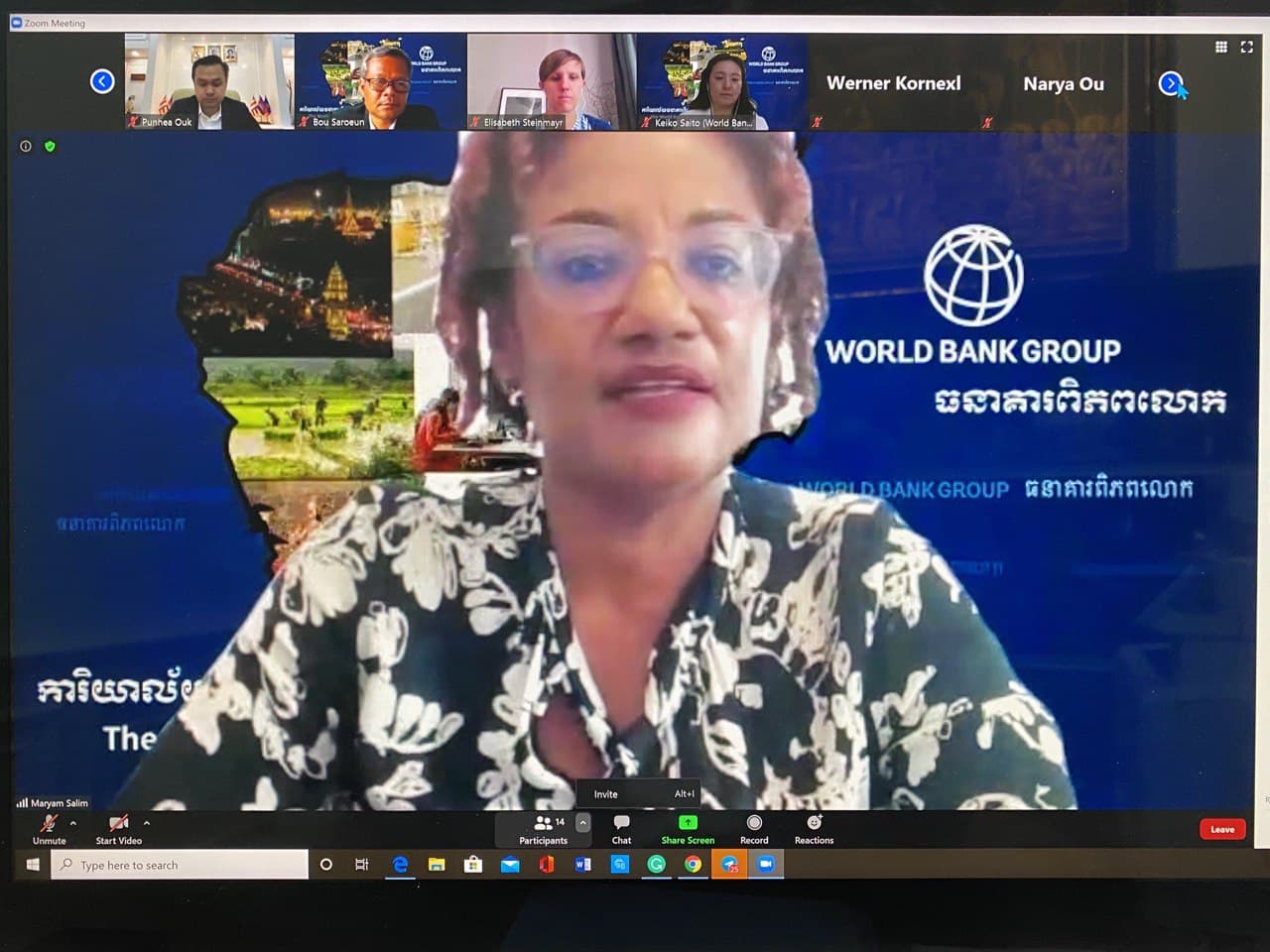The width and height of the screenshot is (1270, 952).
Task: Show next participants with right arrow
Action: tap(1171, 83)
